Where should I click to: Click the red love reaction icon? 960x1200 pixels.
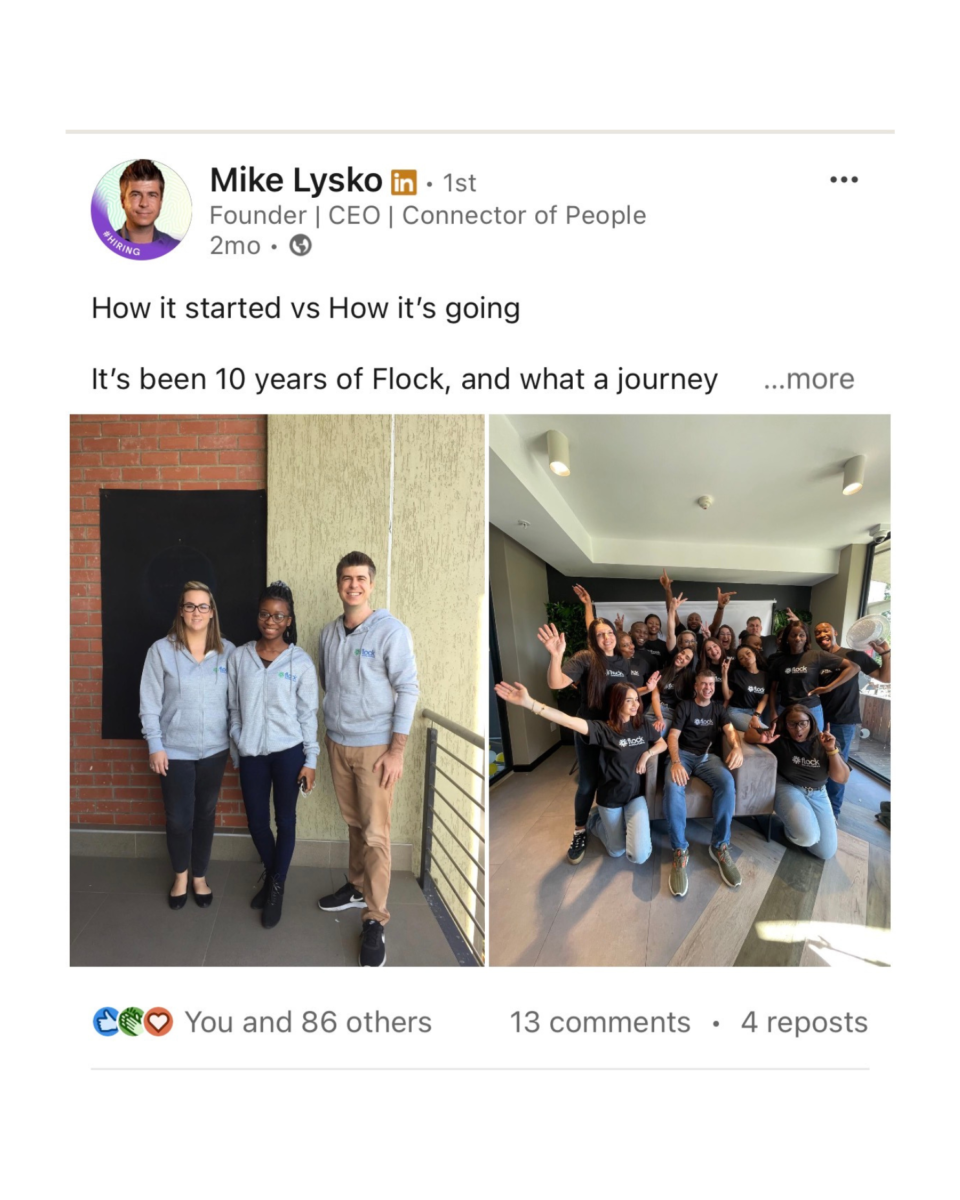pyautogui.click(x=159, y=1022)
